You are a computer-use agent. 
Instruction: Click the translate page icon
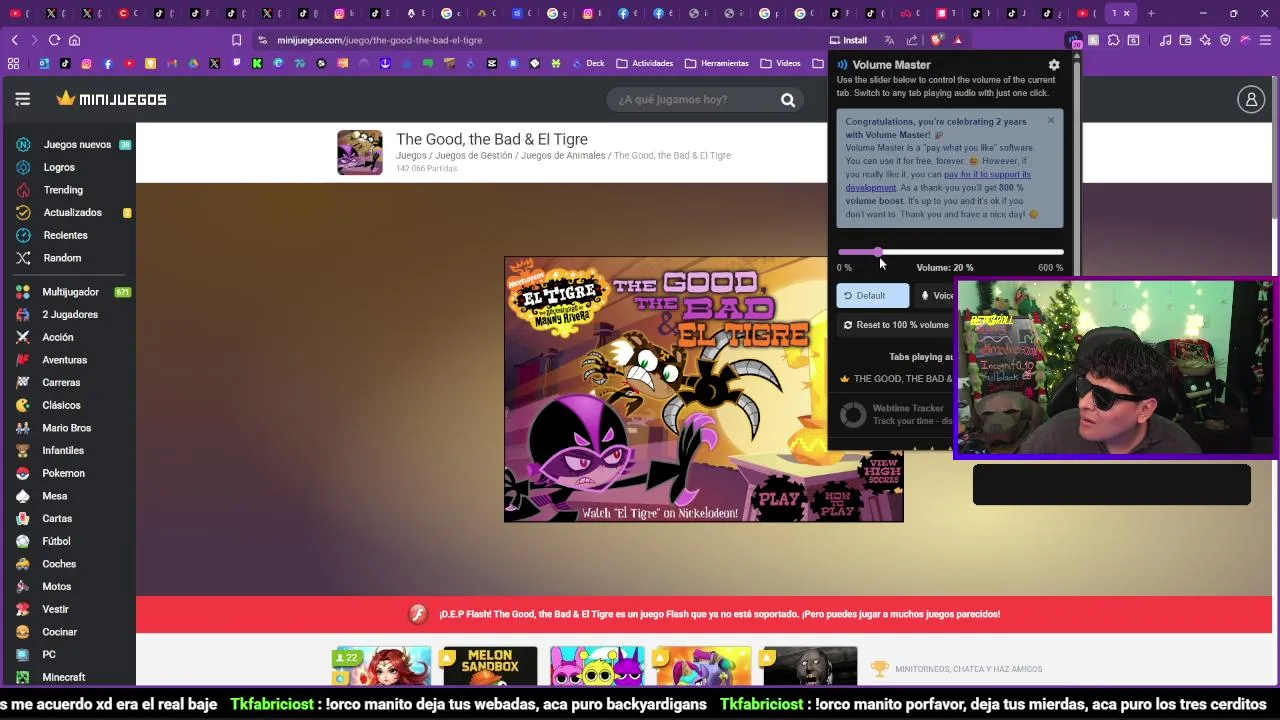coord(889,40)
